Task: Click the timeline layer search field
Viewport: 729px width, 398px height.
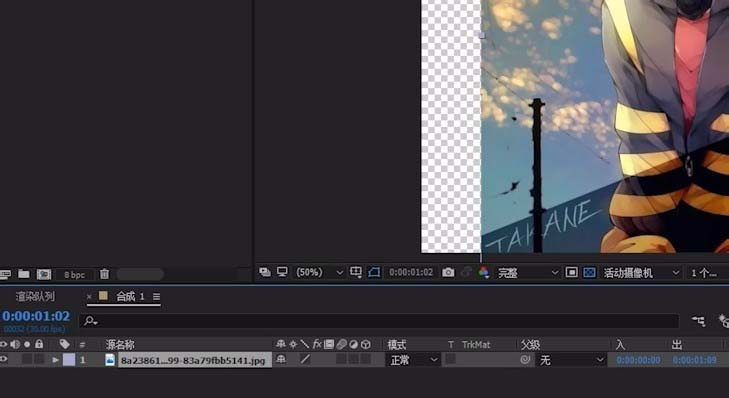Action: (x=379, y=321)
